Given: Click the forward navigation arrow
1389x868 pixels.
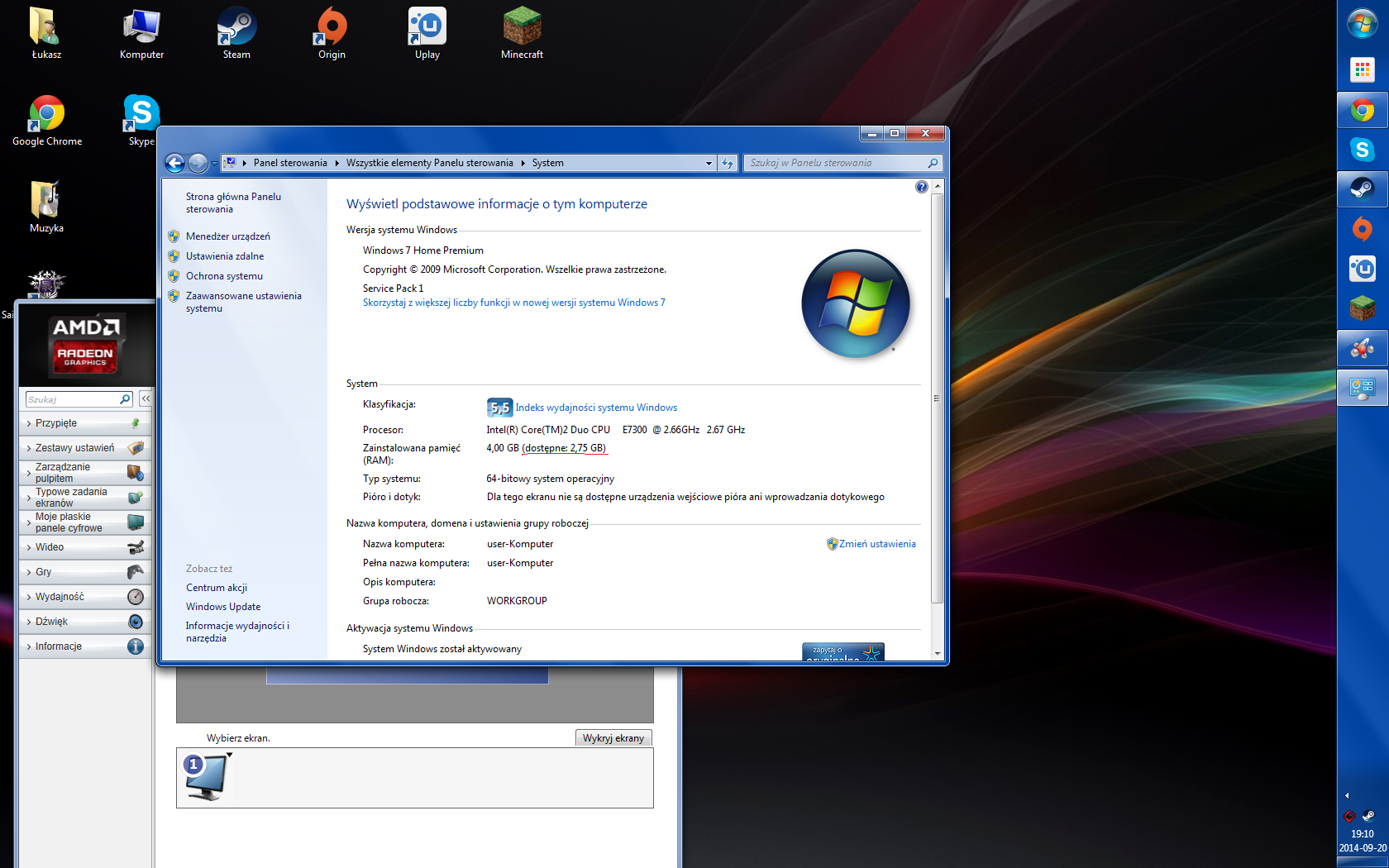Looking at the screenshot, I should point(198,163).
